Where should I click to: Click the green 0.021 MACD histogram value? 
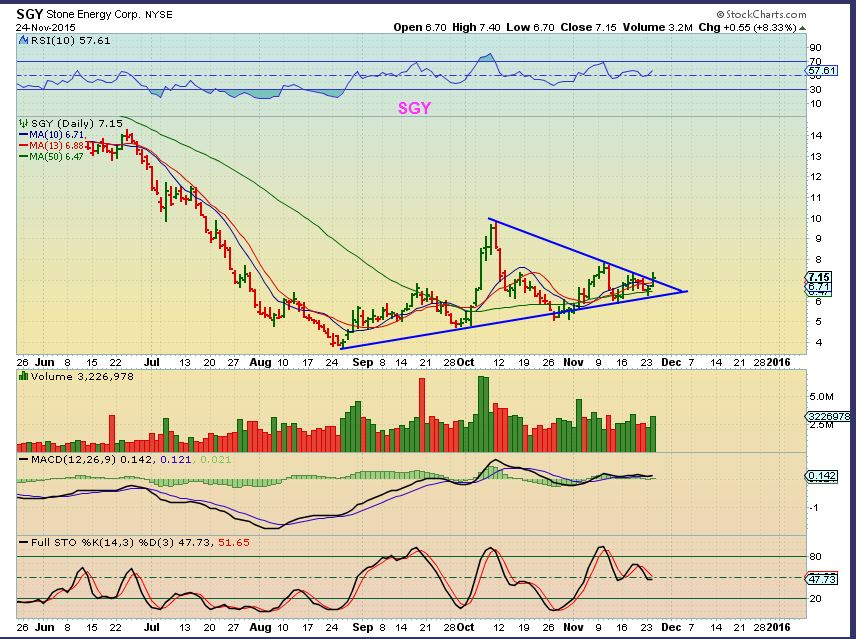click(x=216, y=459)
